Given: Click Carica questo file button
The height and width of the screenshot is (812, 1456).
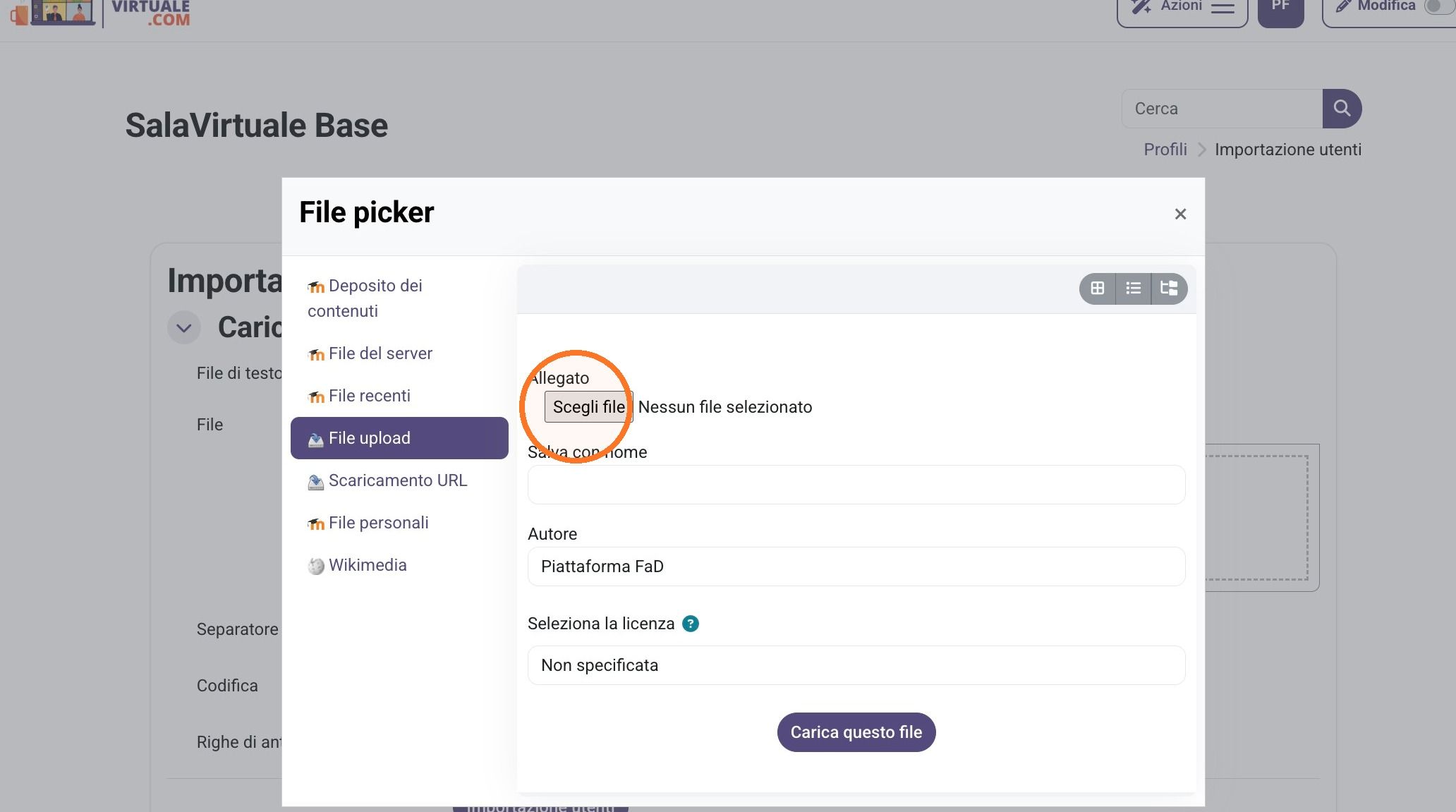Looking at the screenshot, I should [x=856, y=732].
